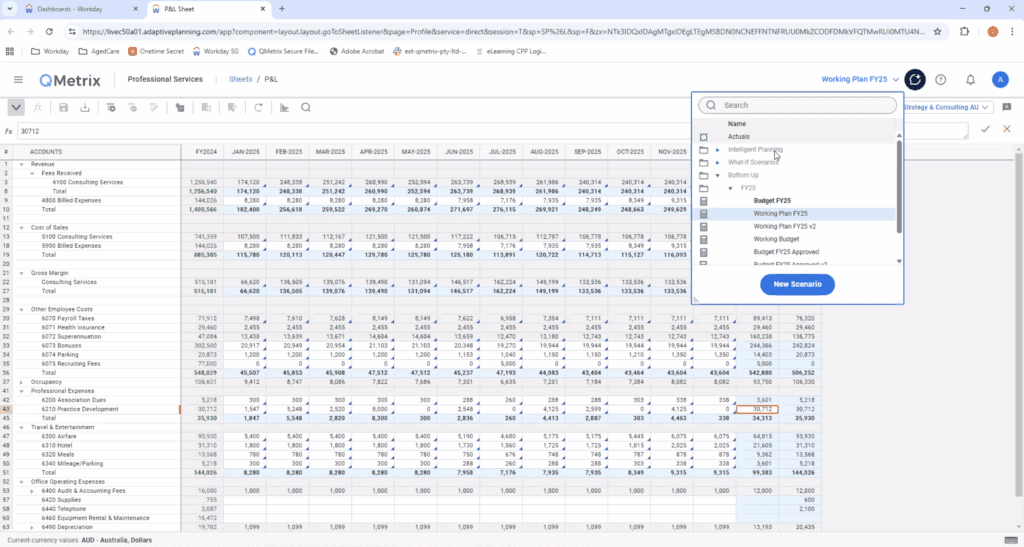Open the browser tab search chevron
The height and width of the screenshot is (547, 1024).
(x=10, y=9)
